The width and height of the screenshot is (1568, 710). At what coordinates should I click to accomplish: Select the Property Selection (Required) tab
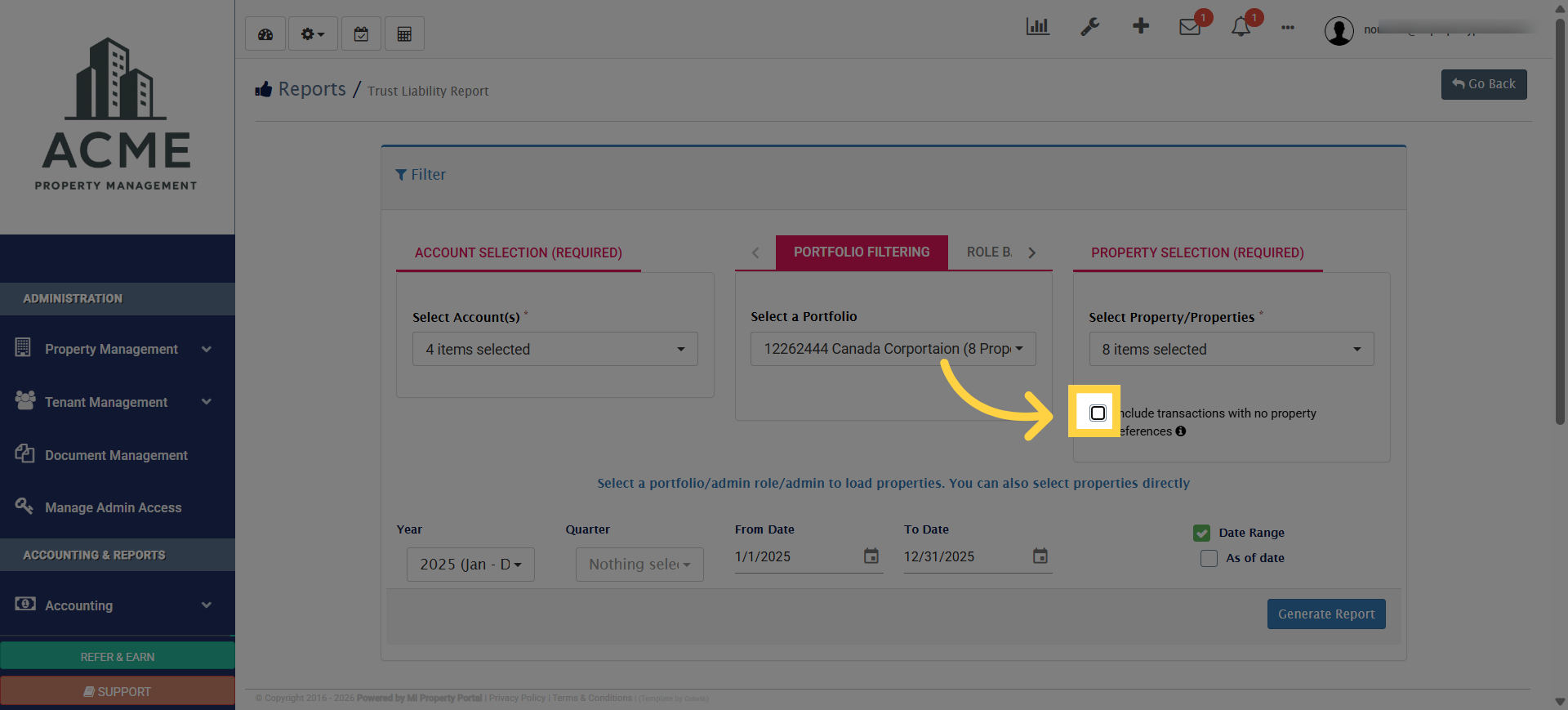(1198, 253)
